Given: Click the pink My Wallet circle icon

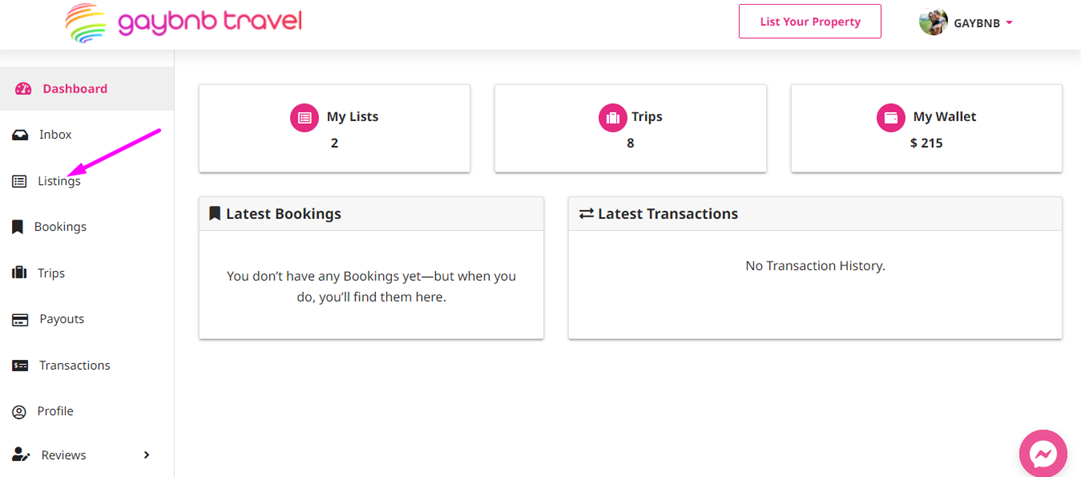Looking at the screenshot, I should tap(891, 117).
